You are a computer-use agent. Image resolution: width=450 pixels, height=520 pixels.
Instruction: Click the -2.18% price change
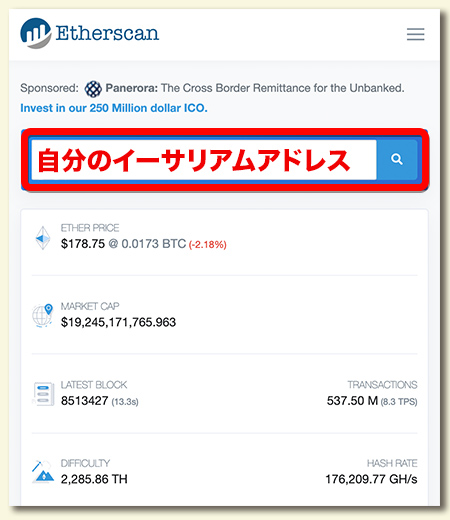[208, 245]
